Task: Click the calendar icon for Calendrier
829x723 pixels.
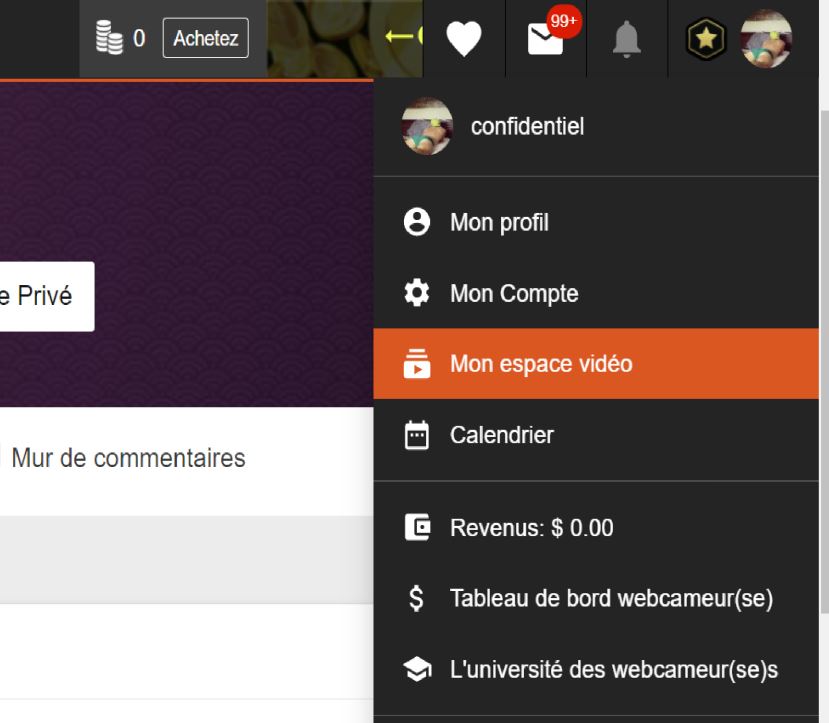Action: point(416,436)
